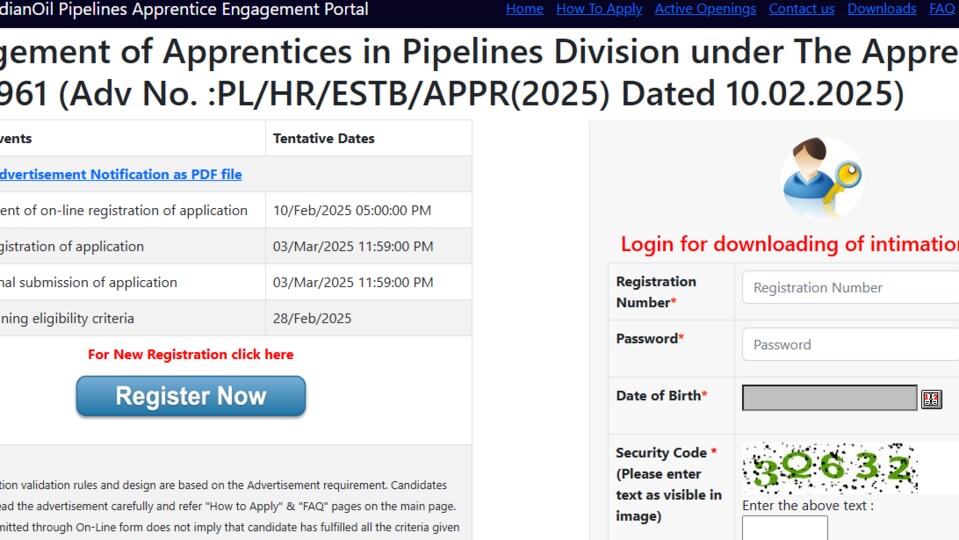Viewport: 959px width, 540px height.
Task: Focus the Registration Number field
Action: (850, 287)
